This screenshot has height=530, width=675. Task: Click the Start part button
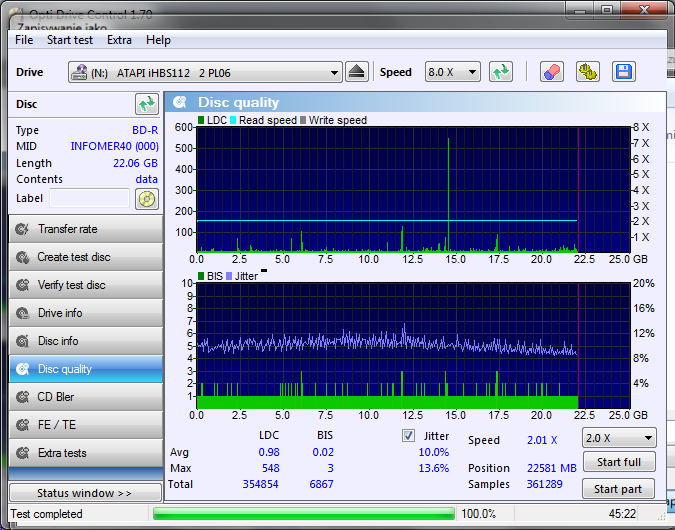(618, 489)
